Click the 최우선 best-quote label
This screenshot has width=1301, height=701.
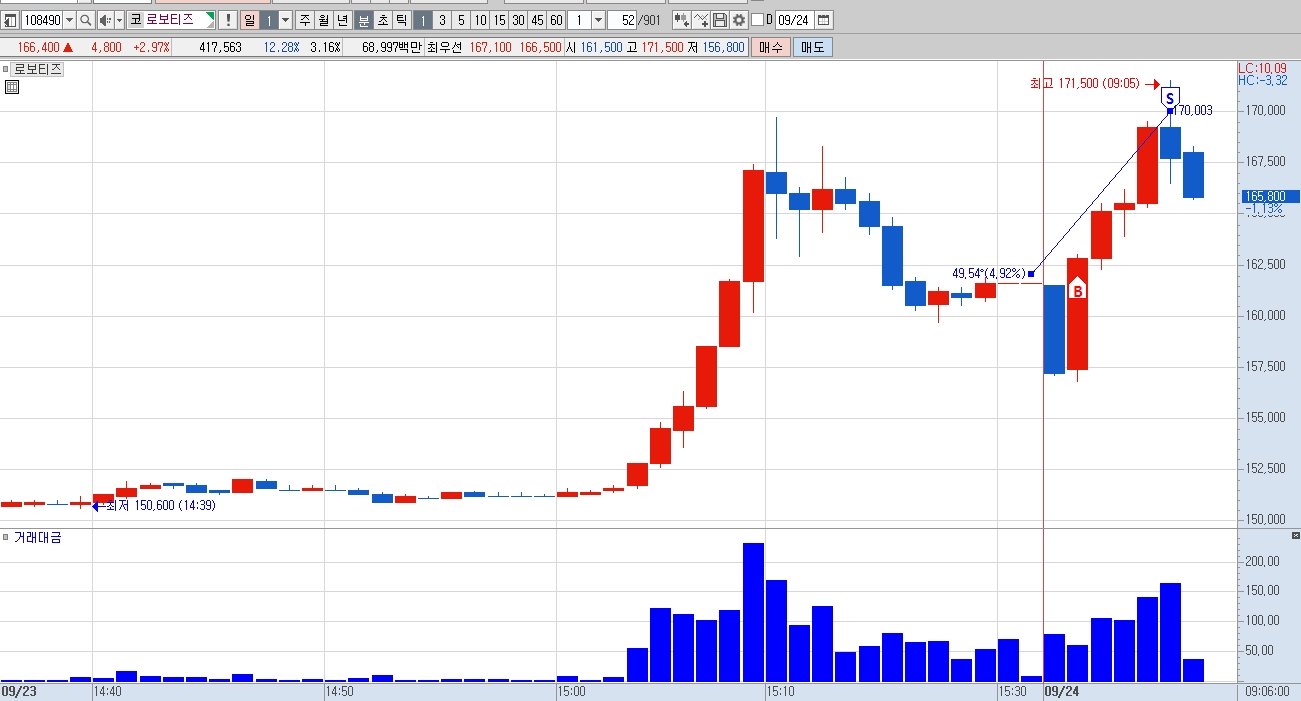click(445, 47)
